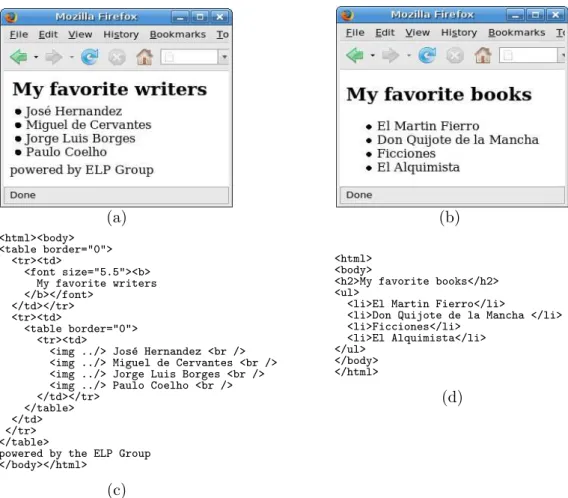Minimize the writers Firefox window
568x498 pixels.
point(180,17)
